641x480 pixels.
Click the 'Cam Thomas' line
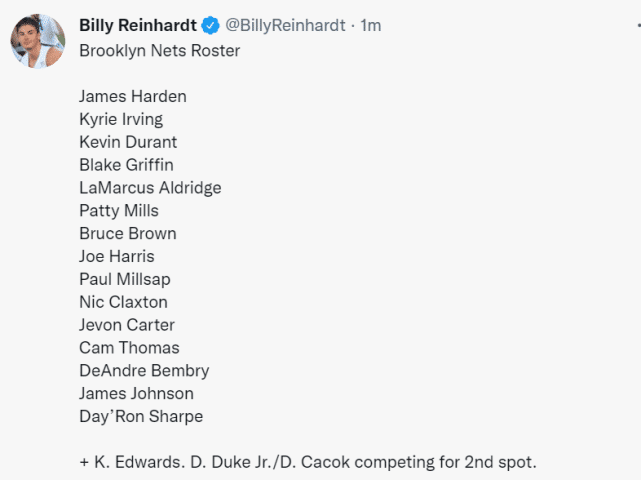click(x=129, y=348)
